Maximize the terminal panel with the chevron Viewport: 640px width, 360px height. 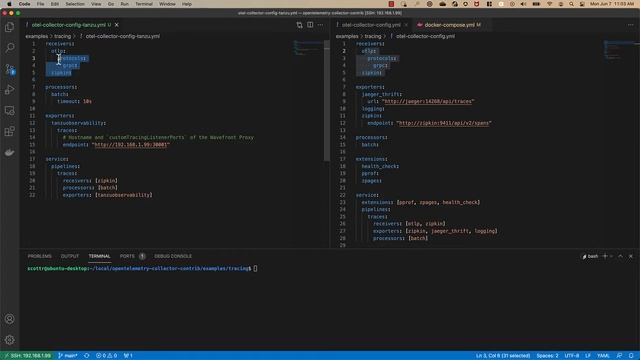pyautogui.click(x=620, y=256)
